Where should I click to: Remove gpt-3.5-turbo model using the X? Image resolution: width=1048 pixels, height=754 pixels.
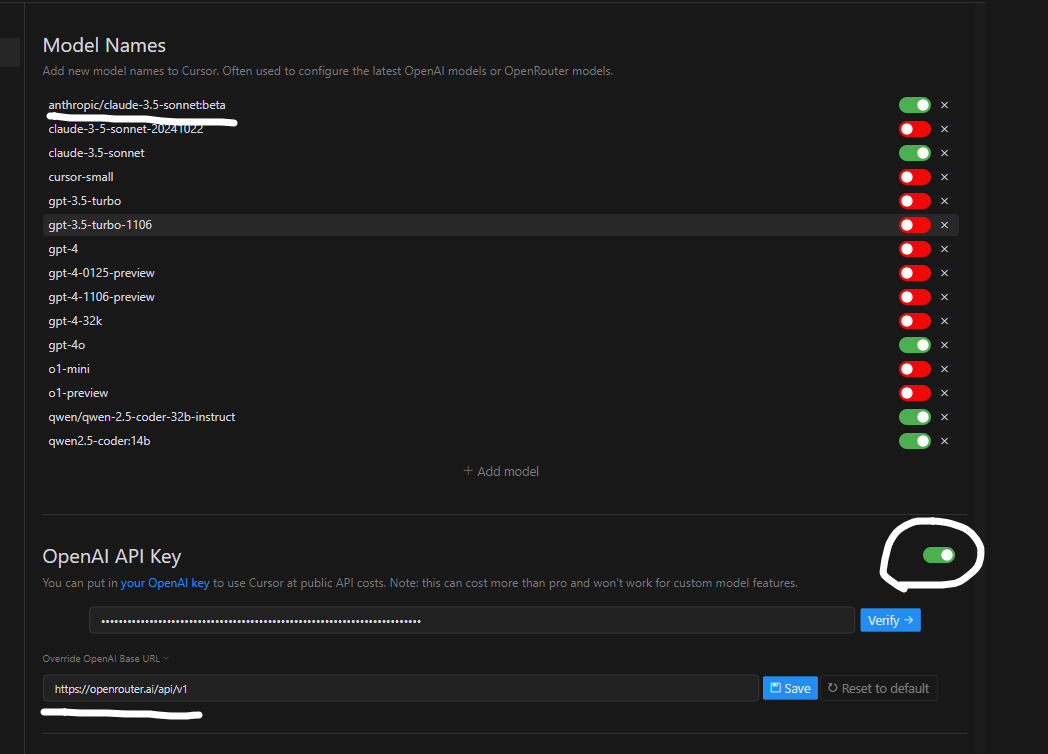click(x=944, y=201)
